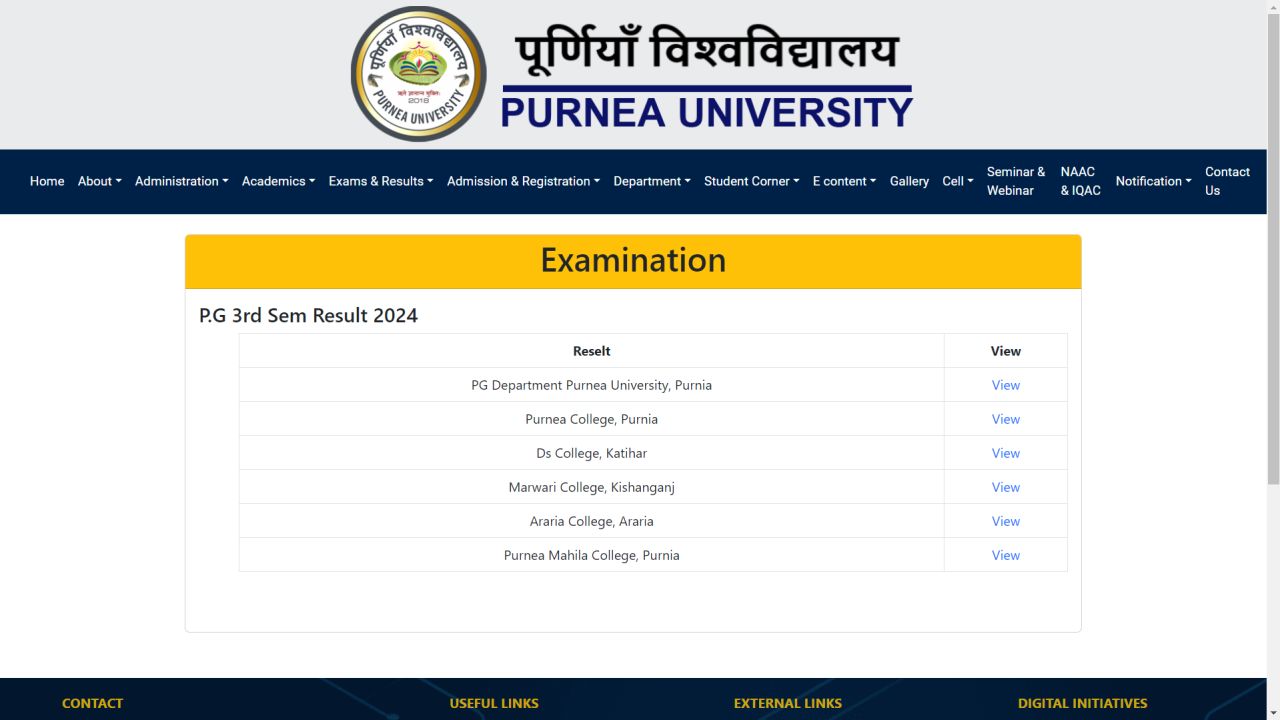Open Exams & Results dropdown
The height and width of the screenshot is (720, 1280).
pos(381,181)
